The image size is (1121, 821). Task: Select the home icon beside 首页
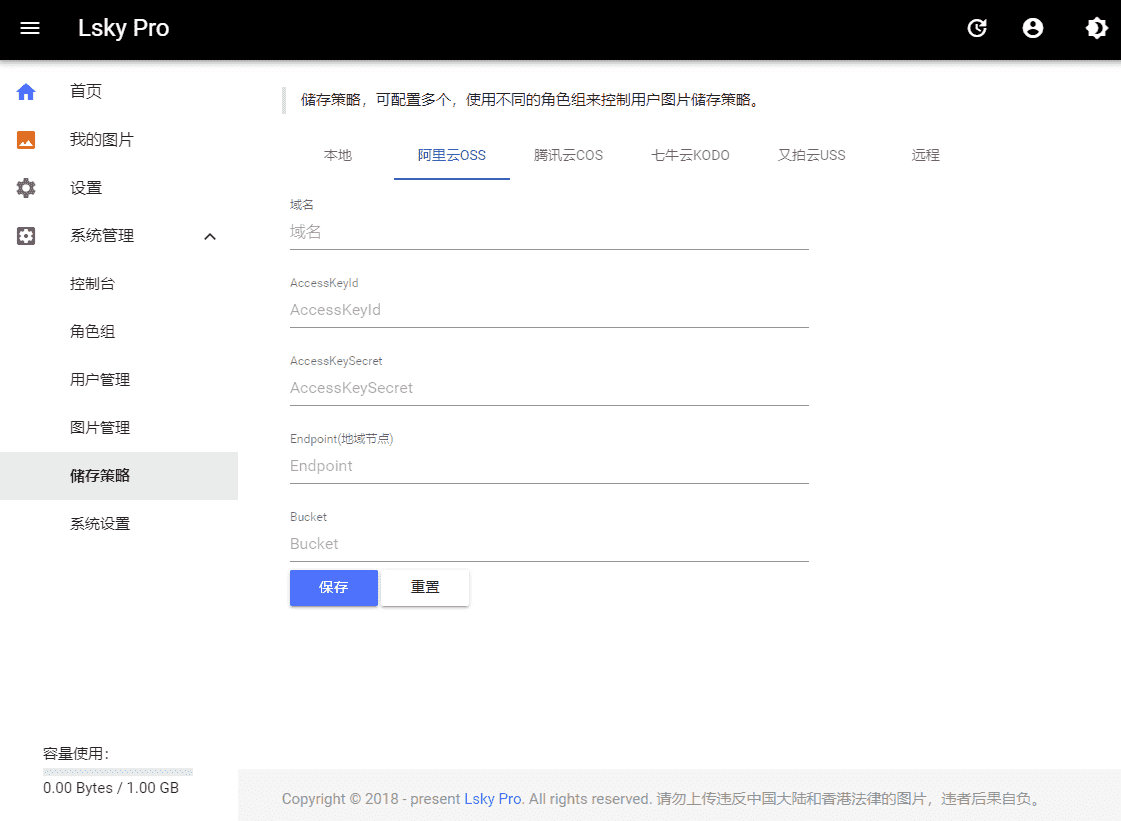tap(25, 91)
